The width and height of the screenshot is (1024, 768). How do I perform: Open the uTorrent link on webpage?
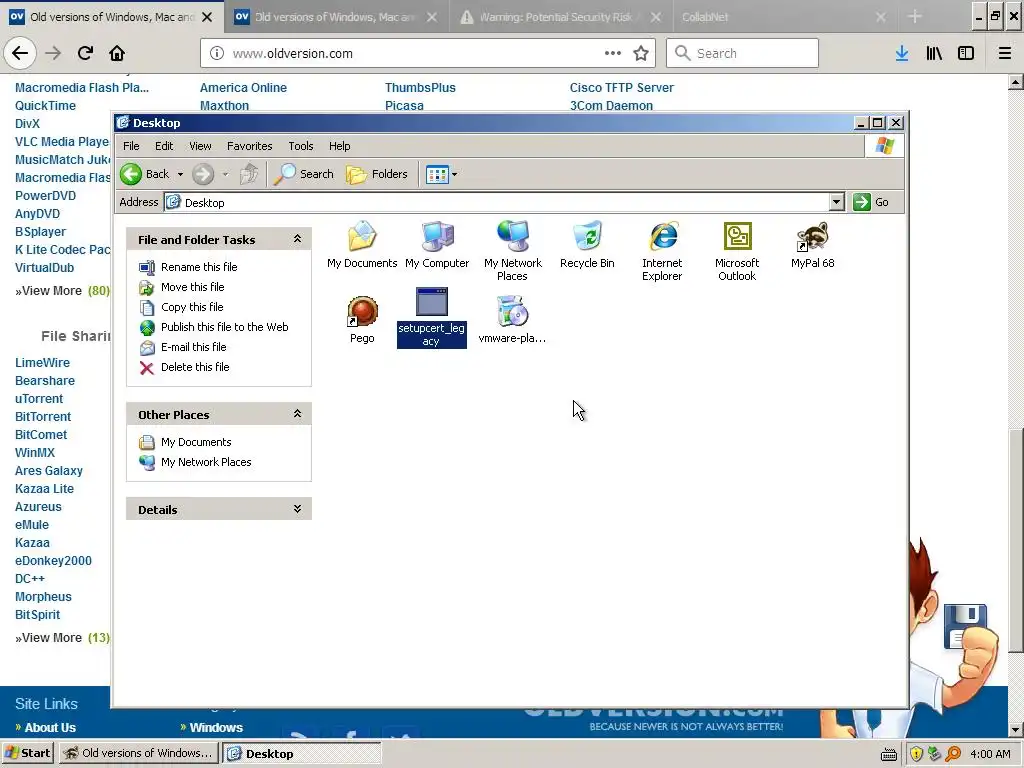coord(39,398)
